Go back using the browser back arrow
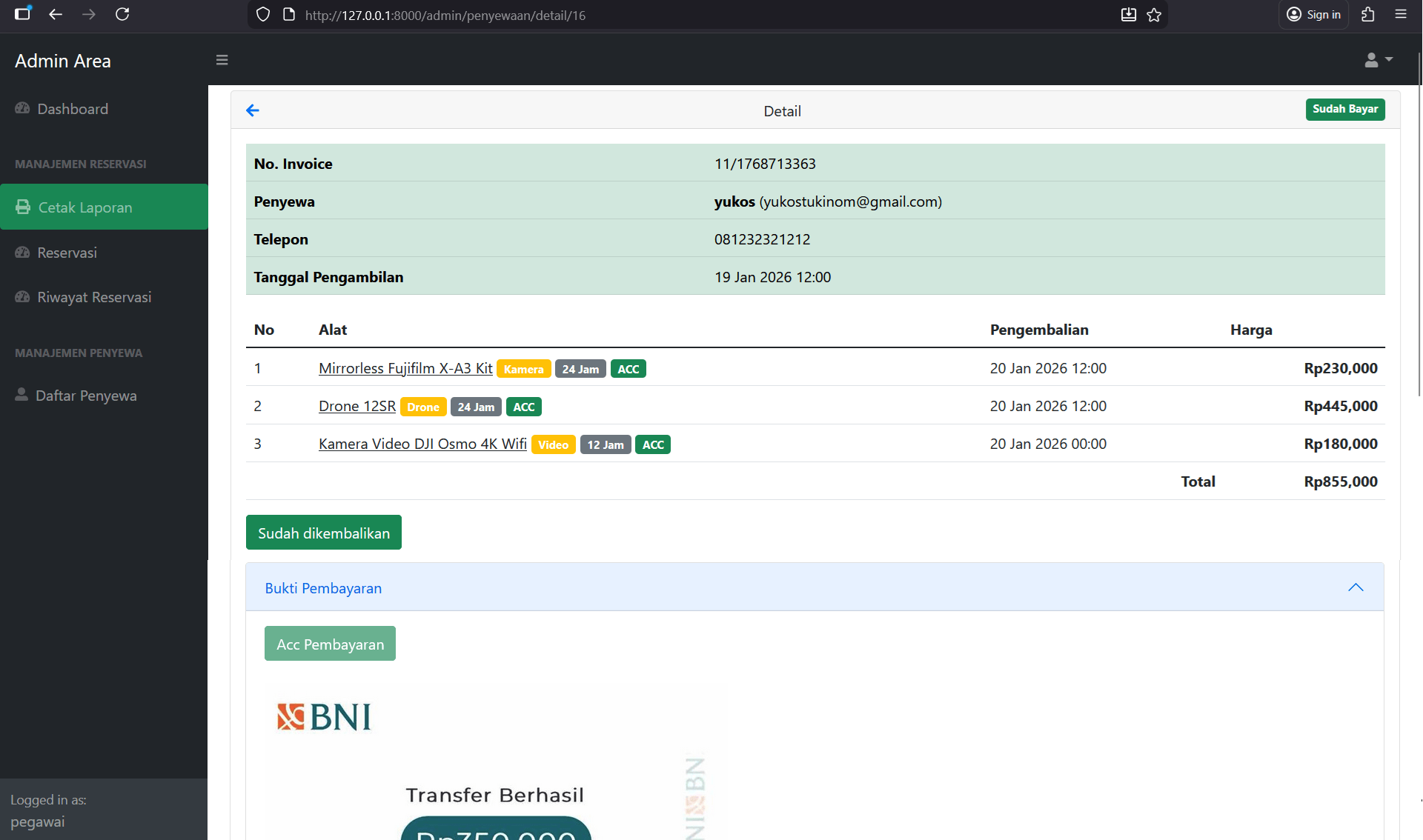 click(x=56, y=14)
